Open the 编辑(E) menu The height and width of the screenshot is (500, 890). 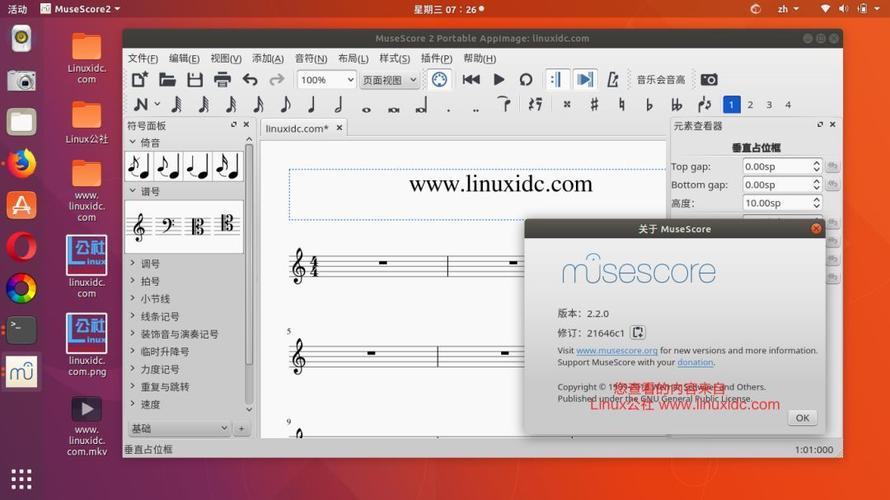point(184,58)
